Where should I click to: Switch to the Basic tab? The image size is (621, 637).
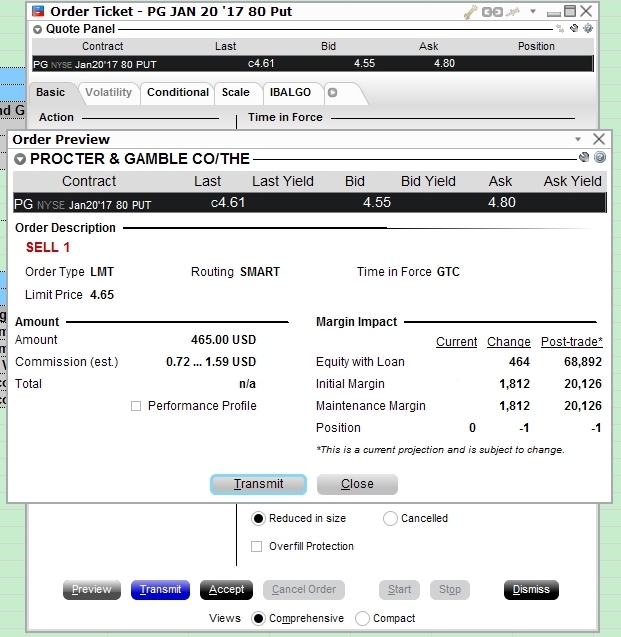50,93
